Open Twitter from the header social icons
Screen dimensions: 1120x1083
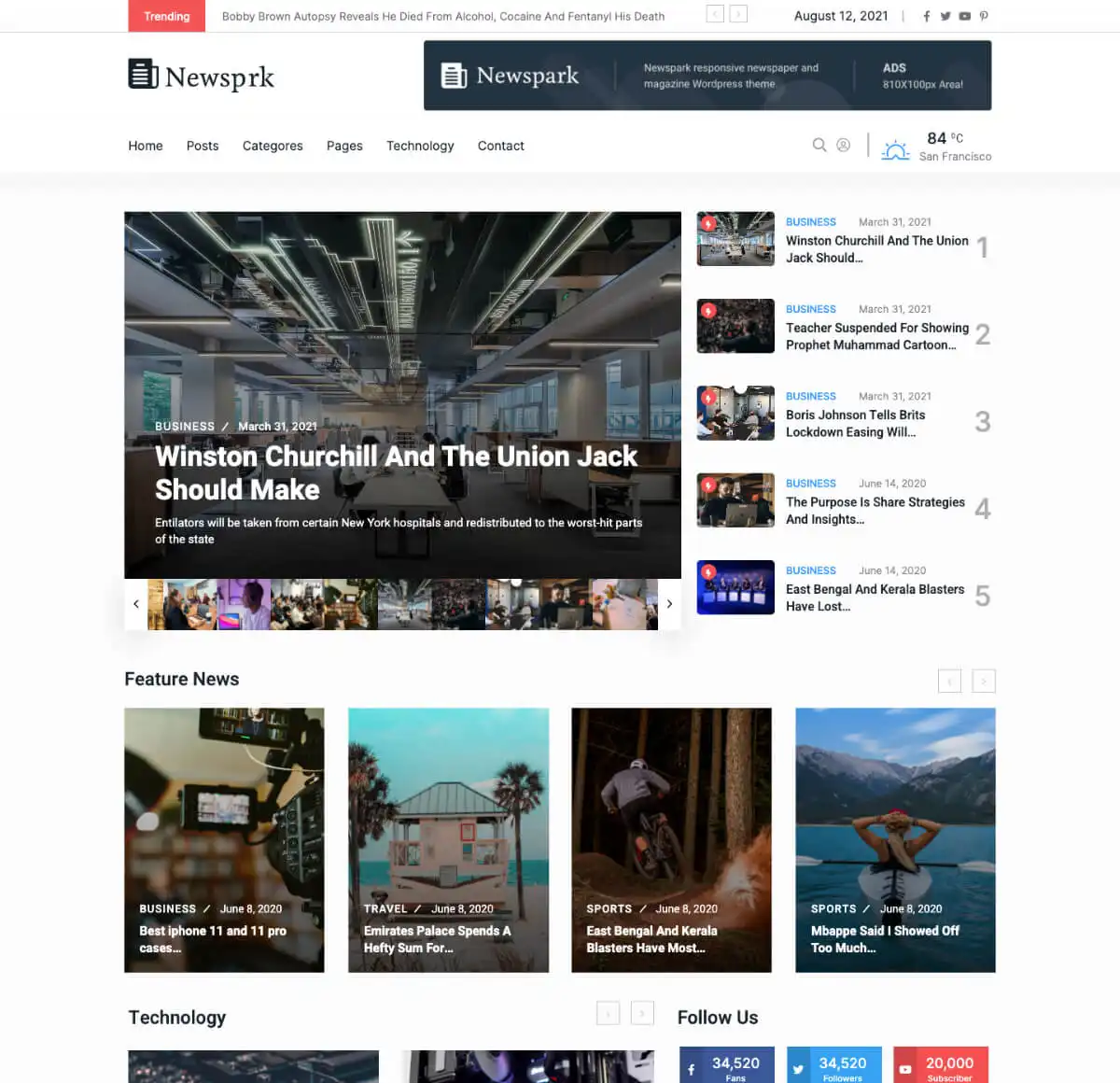pos(945,16)
